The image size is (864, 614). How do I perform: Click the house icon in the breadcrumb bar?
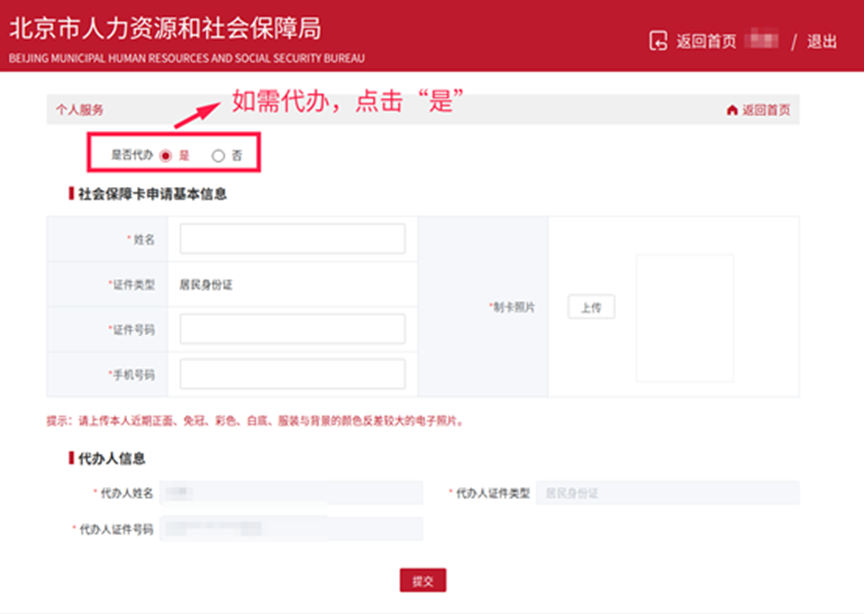tap(732, 110)
